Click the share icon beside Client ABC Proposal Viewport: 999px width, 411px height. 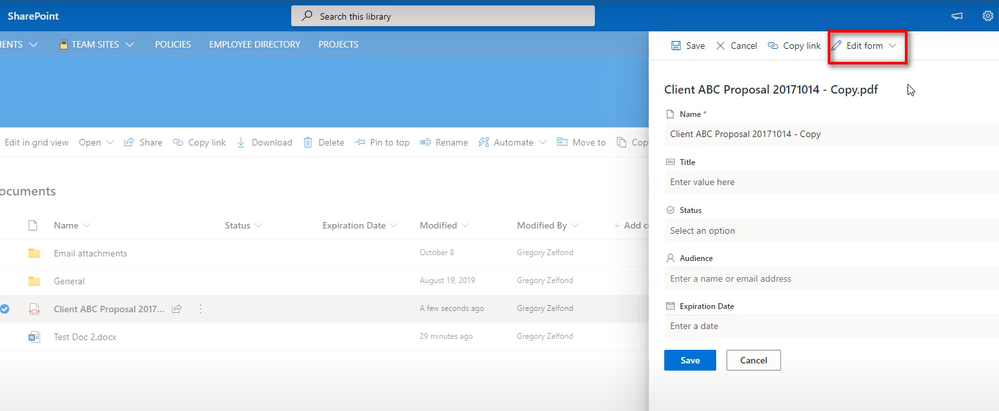pos(176,309)
